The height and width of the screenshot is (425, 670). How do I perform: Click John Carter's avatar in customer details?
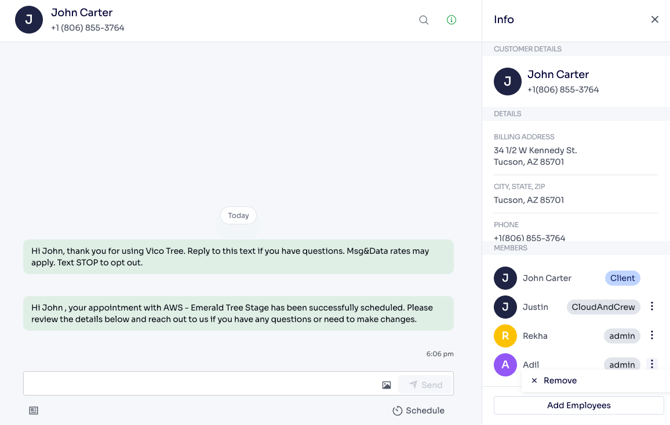507,82
